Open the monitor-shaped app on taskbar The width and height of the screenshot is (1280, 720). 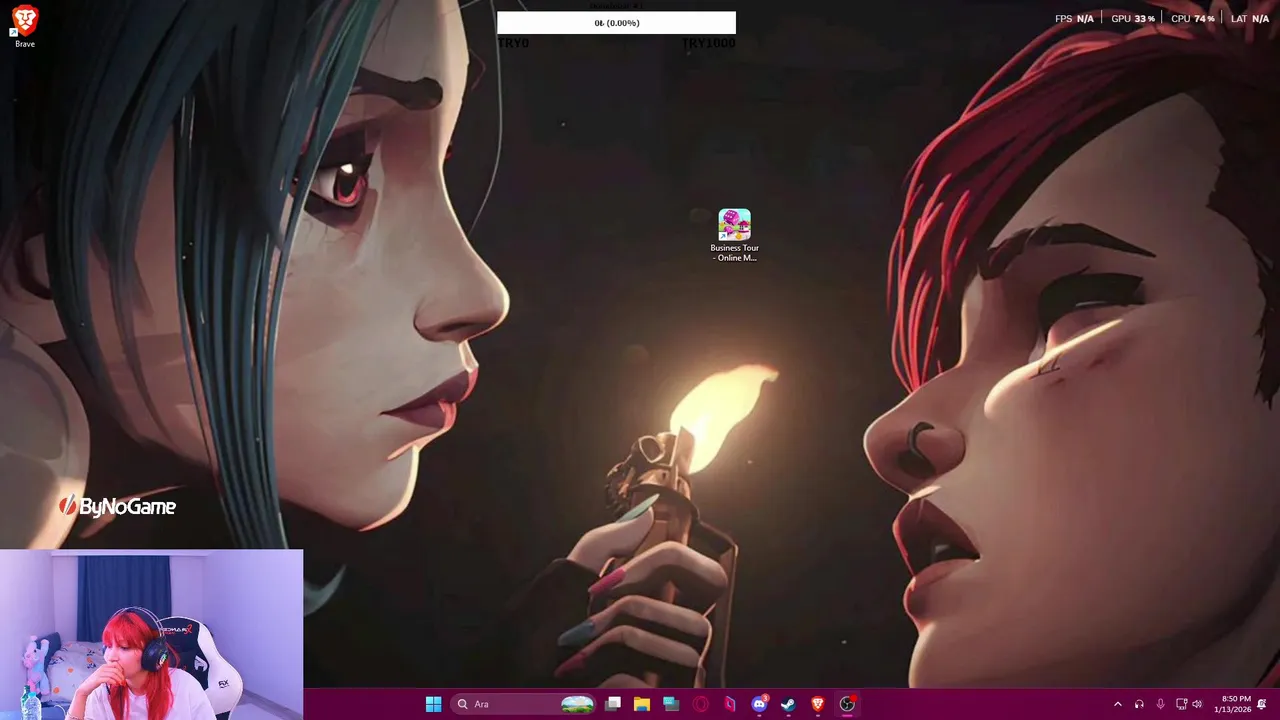tap(671, 704)
